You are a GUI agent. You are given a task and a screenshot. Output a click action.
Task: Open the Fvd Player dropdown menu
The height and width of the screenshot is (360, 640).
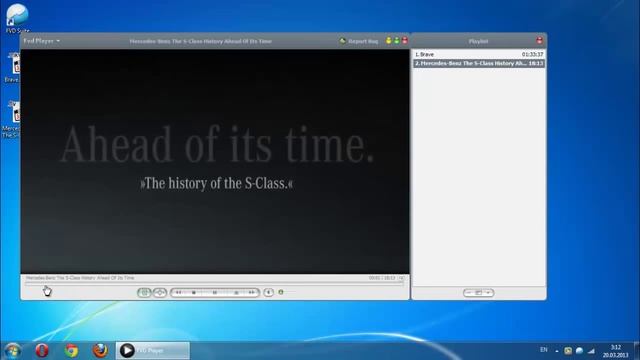(42, 41)
